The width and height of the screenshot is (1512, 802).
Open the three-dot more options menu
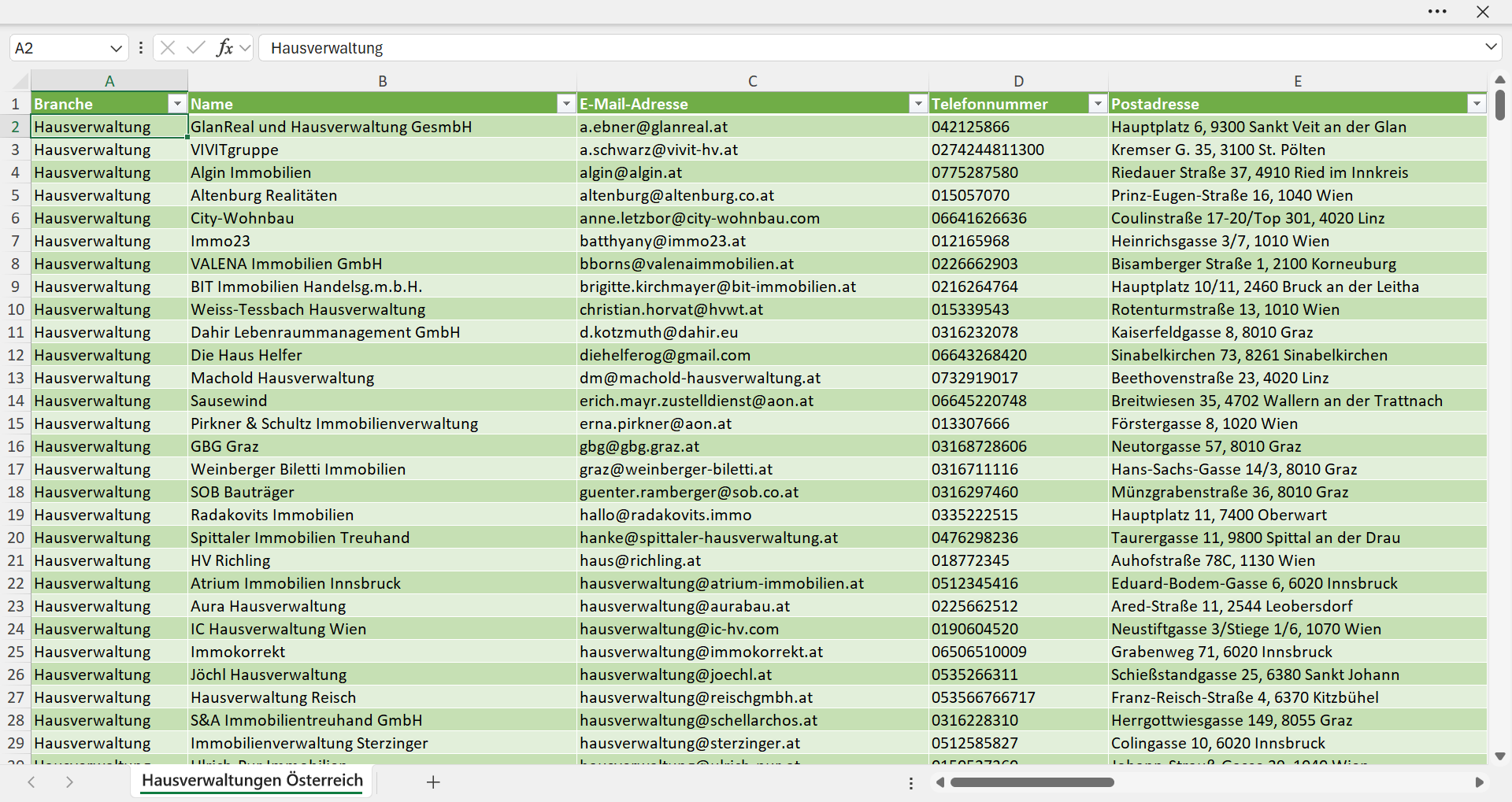pos(1437,12)
